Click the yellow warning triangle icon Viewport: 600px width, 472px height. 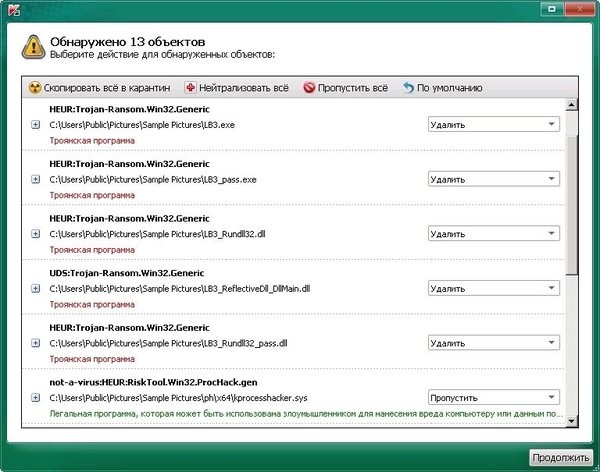35,46
